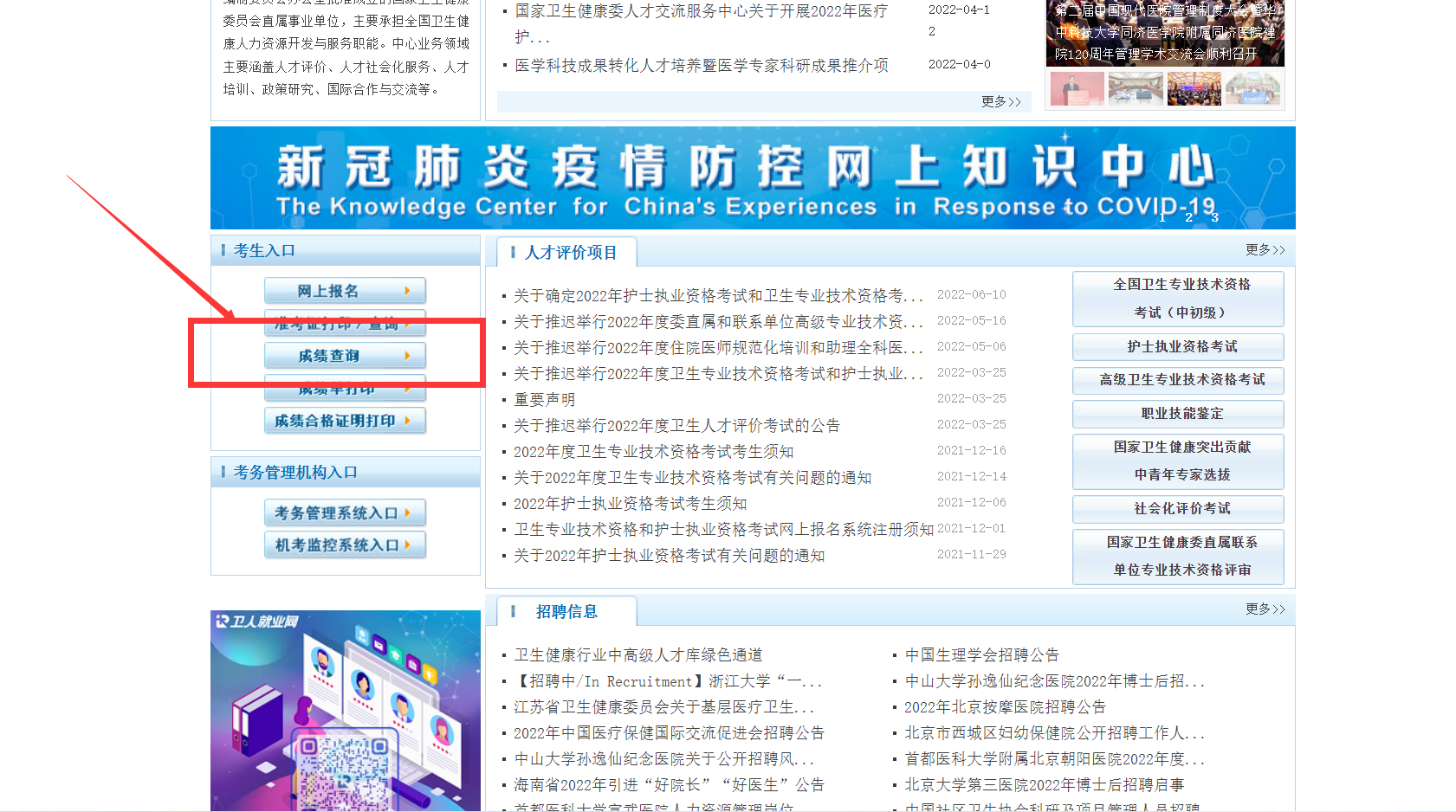Open 关于推迟举行2022年度卫生人才评价考试的公告

pos(676,426)
